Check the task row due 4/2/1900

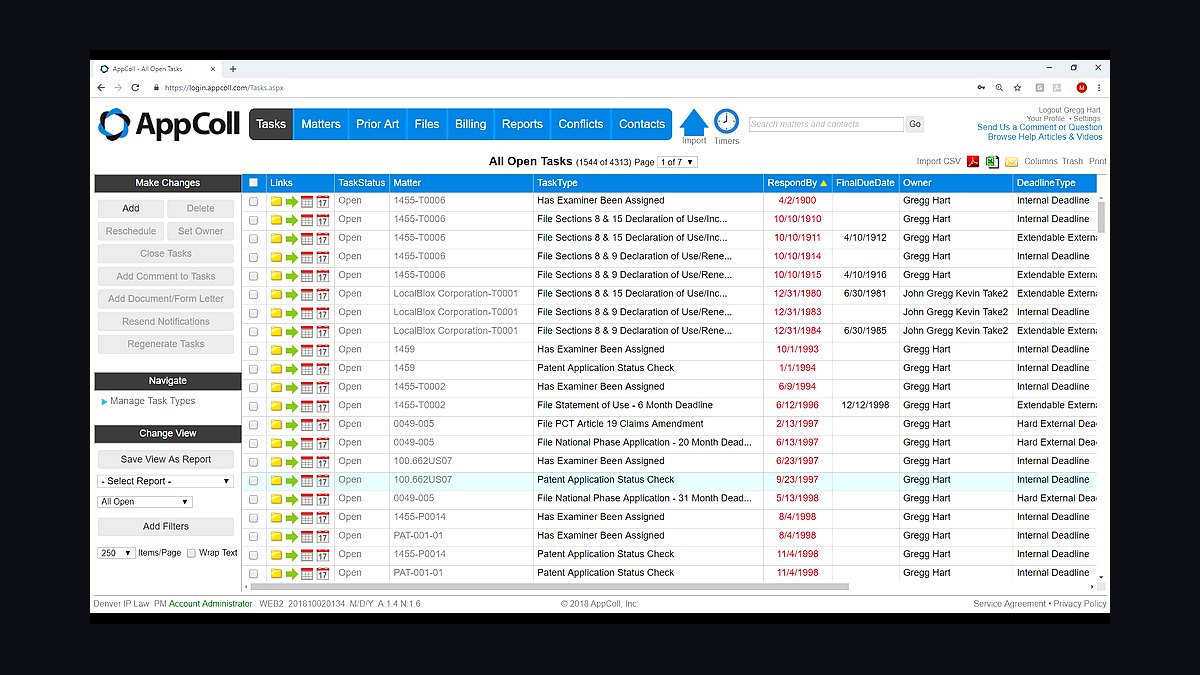[253, 201]
